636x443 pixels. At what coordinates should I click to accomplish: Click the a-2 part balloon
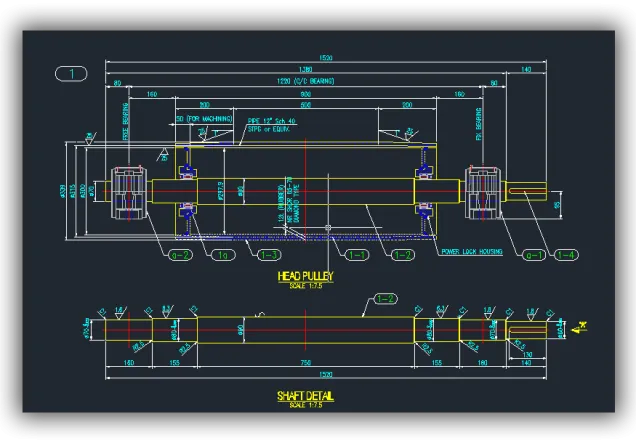(180, 255)
